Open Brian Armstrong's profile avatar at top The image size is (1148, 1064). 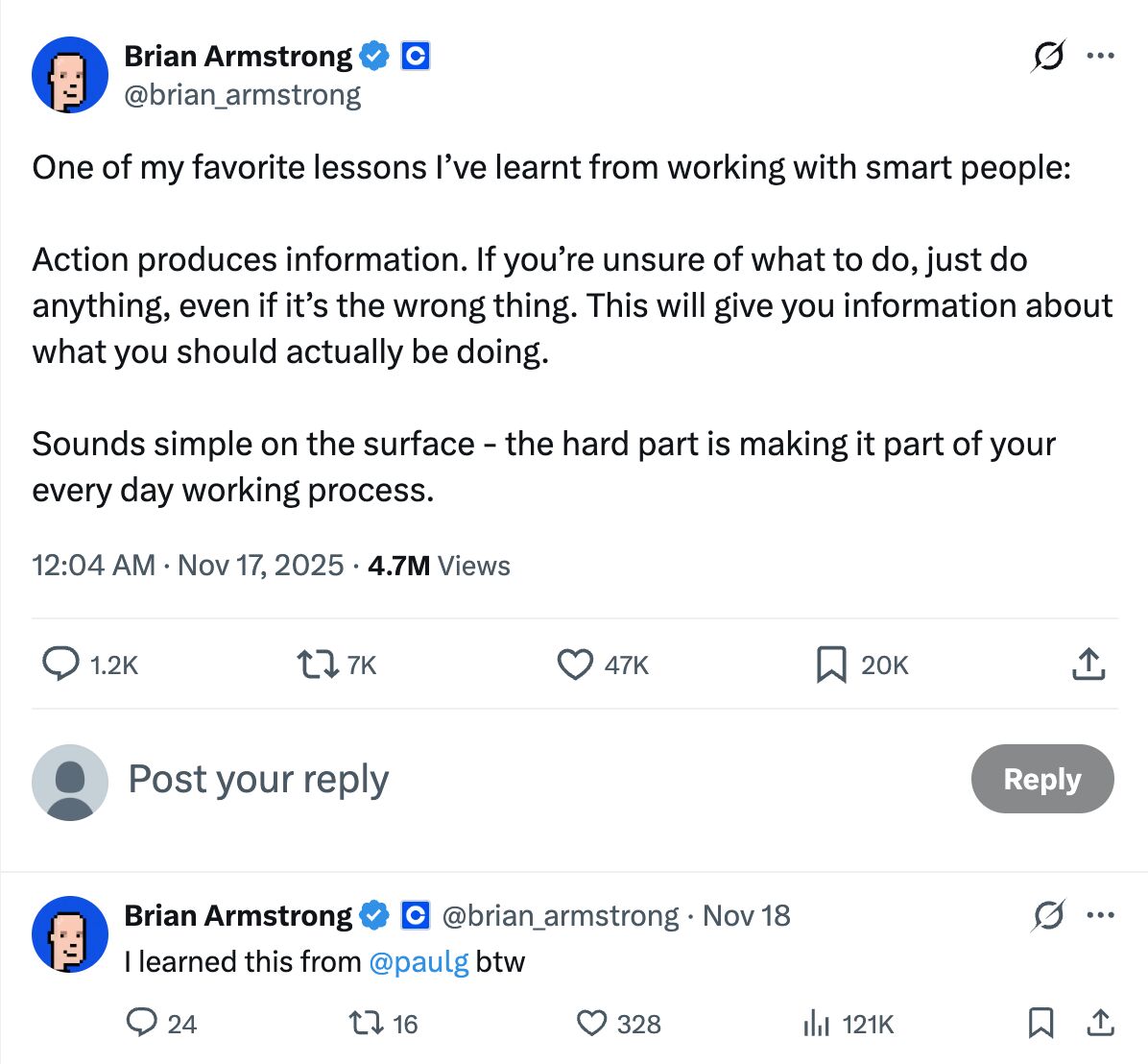coord(69,75)
